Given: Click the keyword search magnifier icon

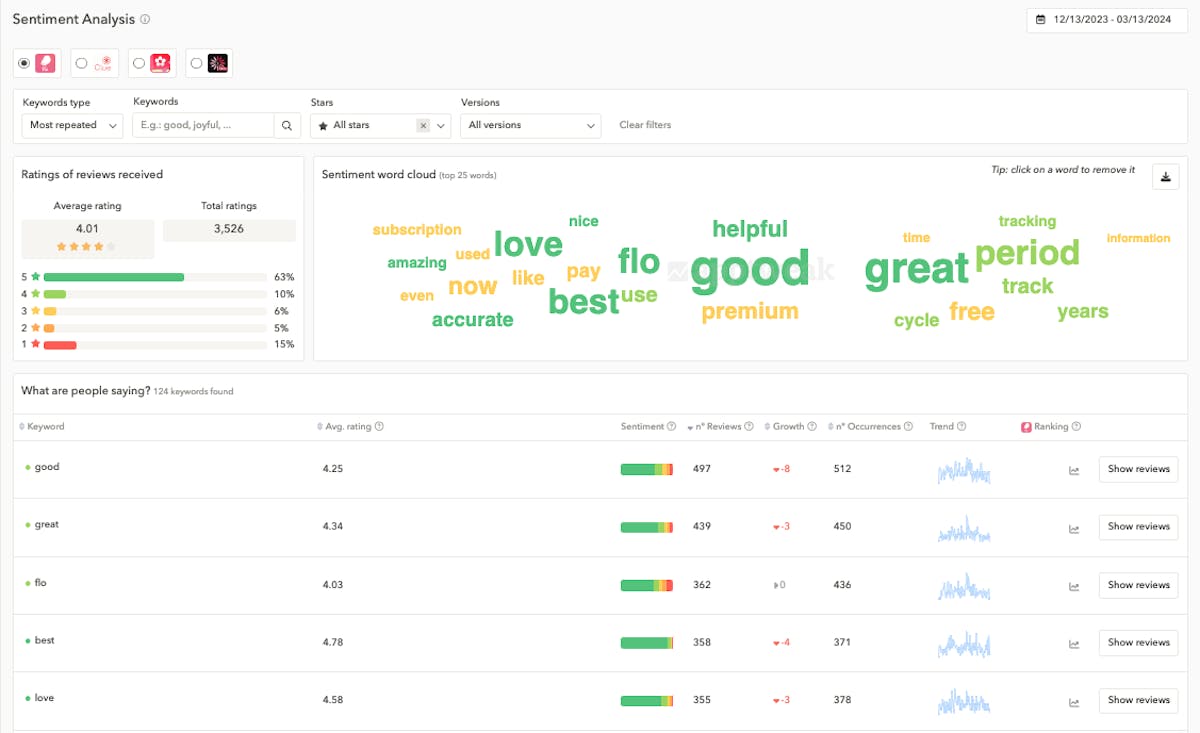Looking at the screenshot, I should click(286, 125).
